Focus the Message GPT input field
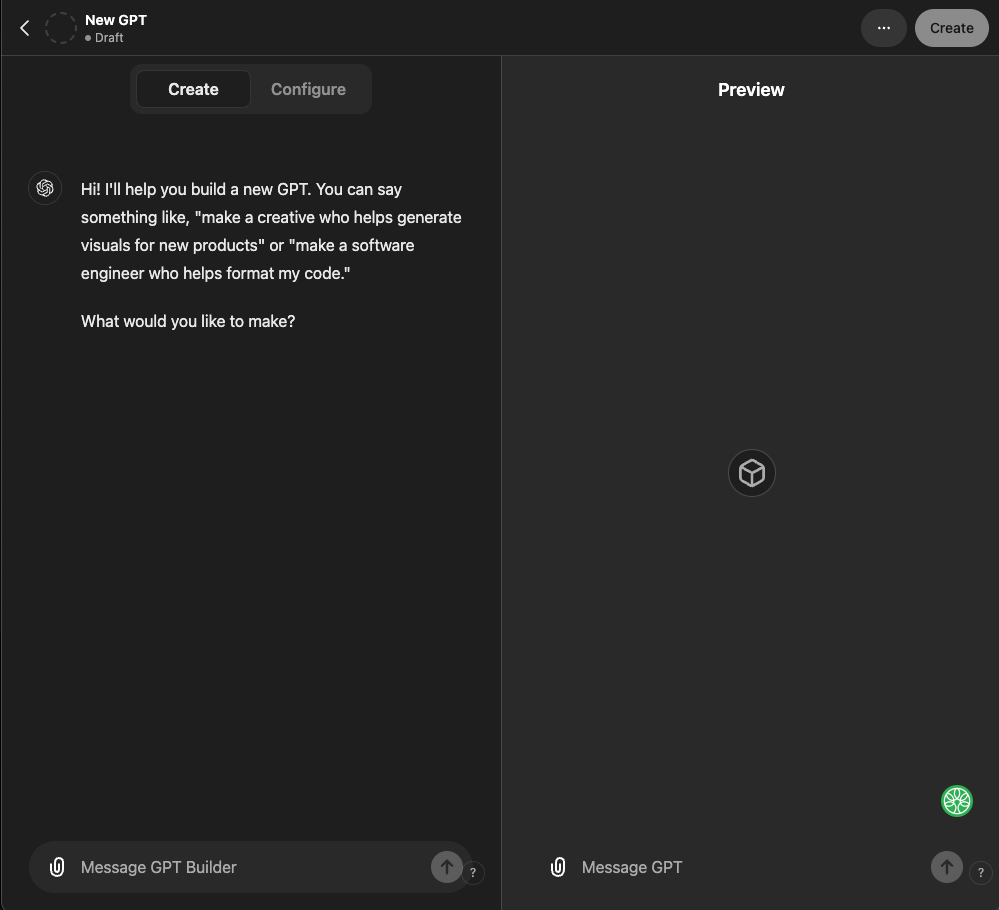This screenshot has width=999, height=910. [x=752, y=867]
